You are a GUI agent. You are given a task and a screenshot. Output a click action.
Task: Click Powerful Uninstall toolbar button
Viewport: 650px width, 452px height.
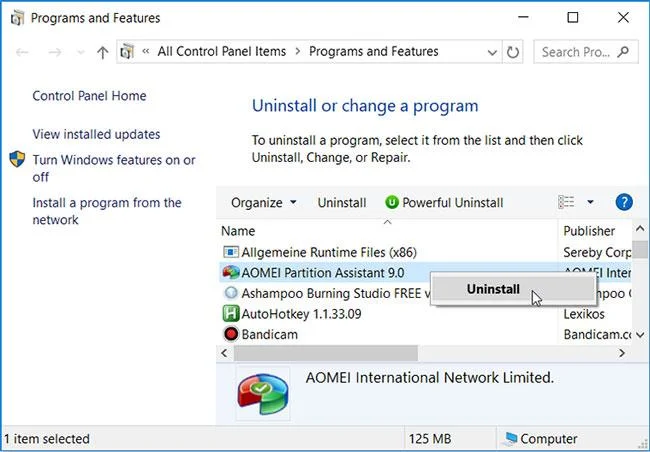[444, 203]
